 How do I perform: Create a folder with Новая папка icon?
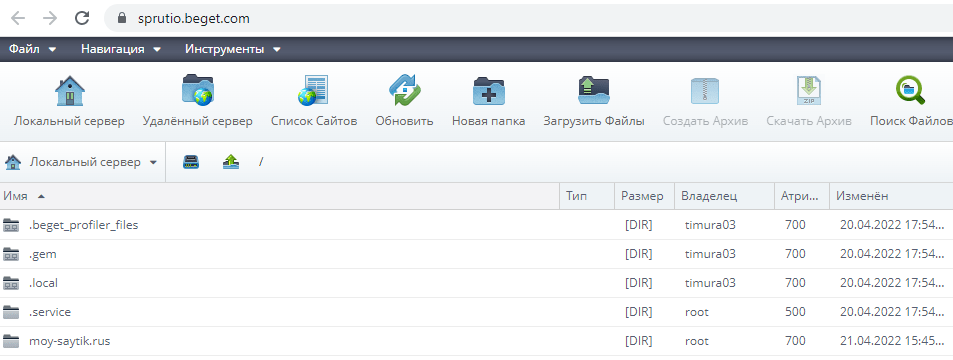[x=489, y=91]
